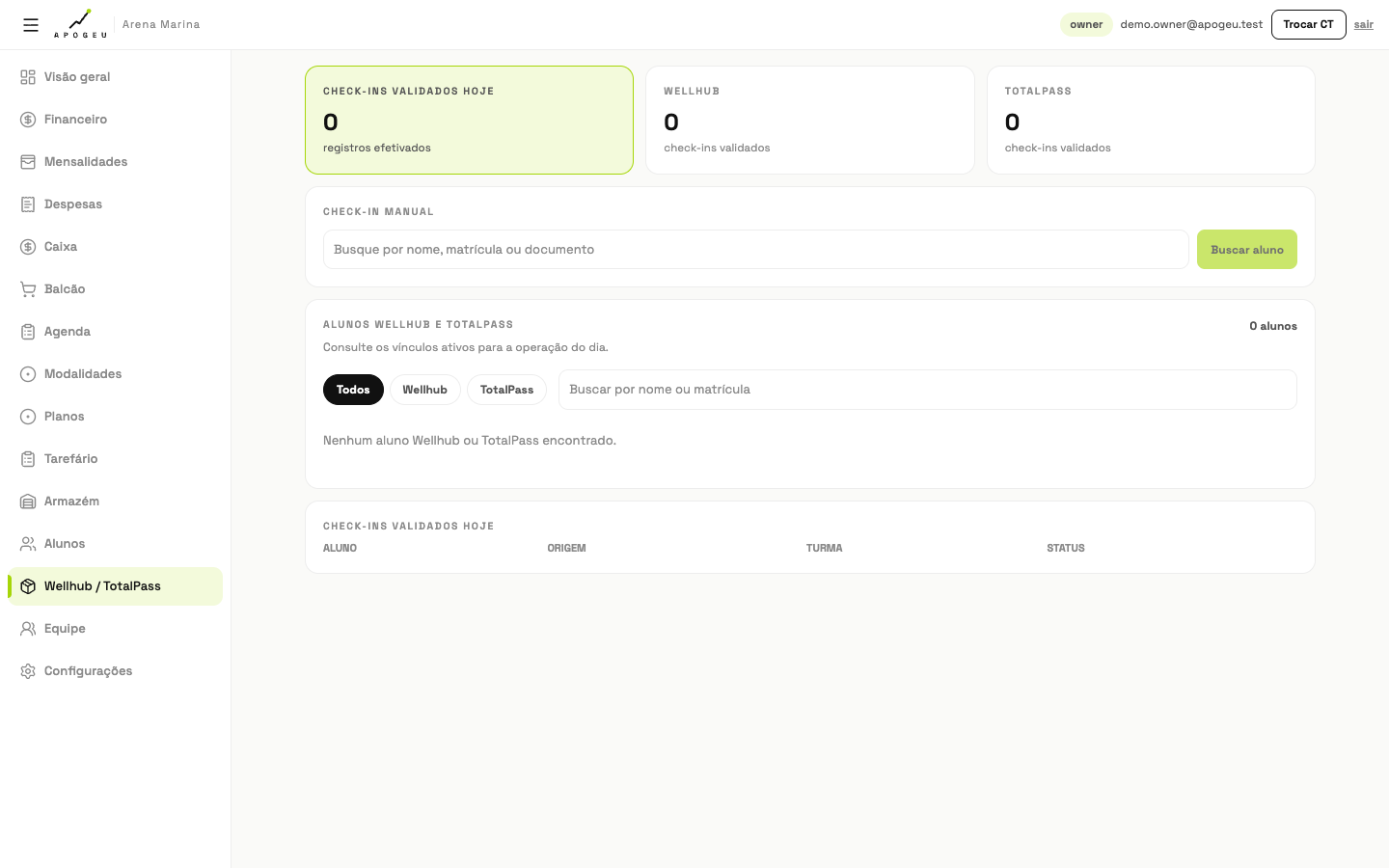Focus the manual check-in search field
Image resolution: width=1389 pixels, height=868 pixels.
[x=756, y=250]
